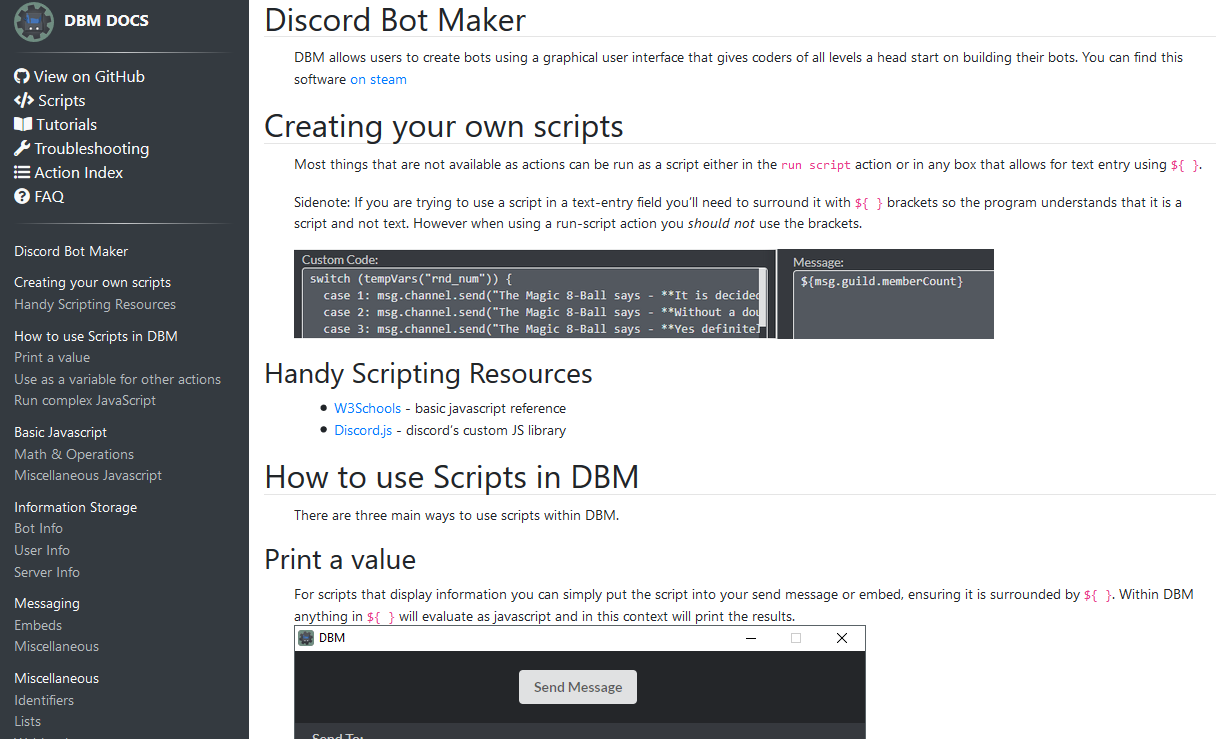
Task: Click the GitHub icon in sidebar
Action: point(22,76)
